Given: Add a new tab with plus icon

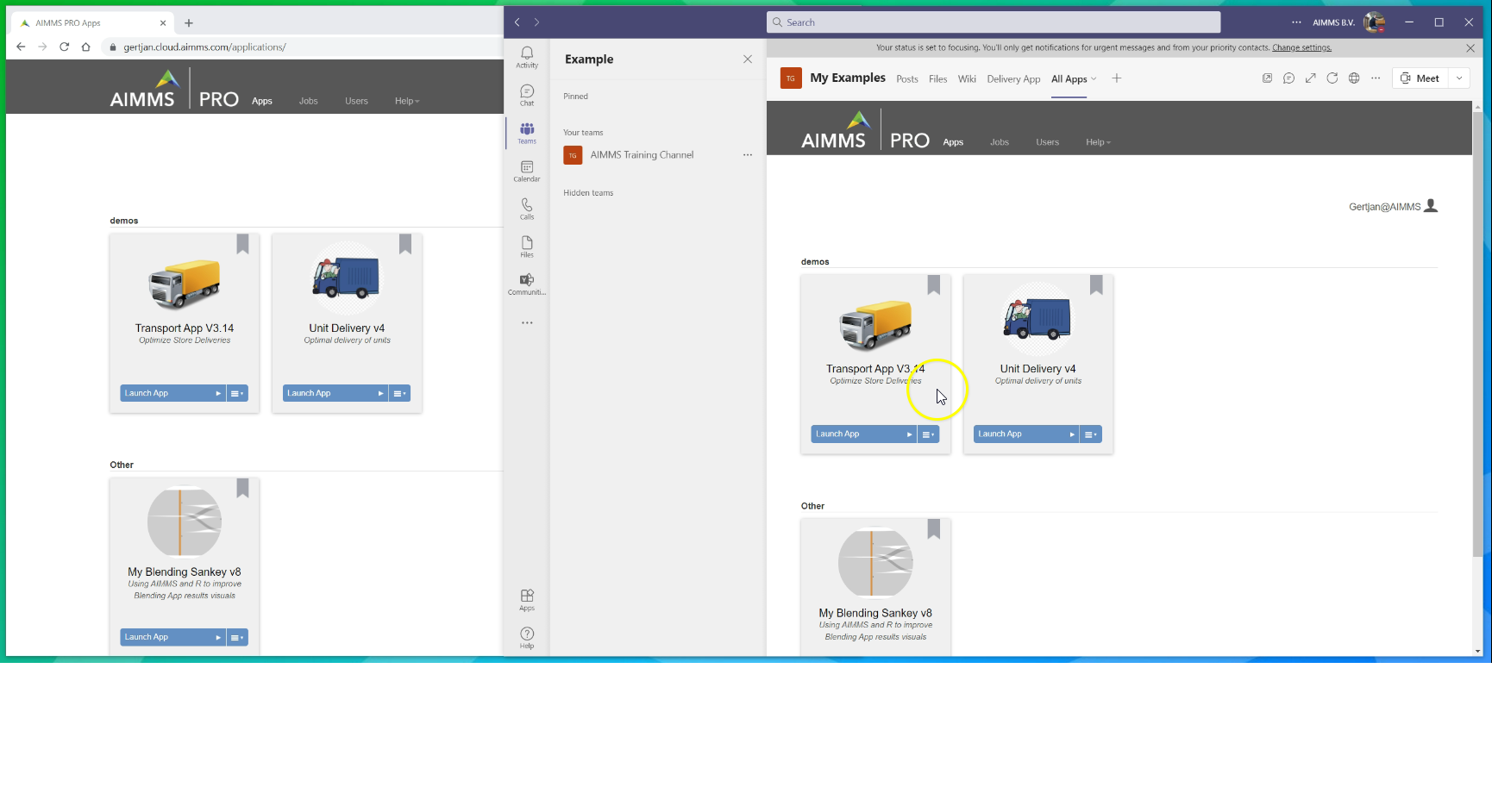Looking at the screenshot, I should tap(1117, 78).
